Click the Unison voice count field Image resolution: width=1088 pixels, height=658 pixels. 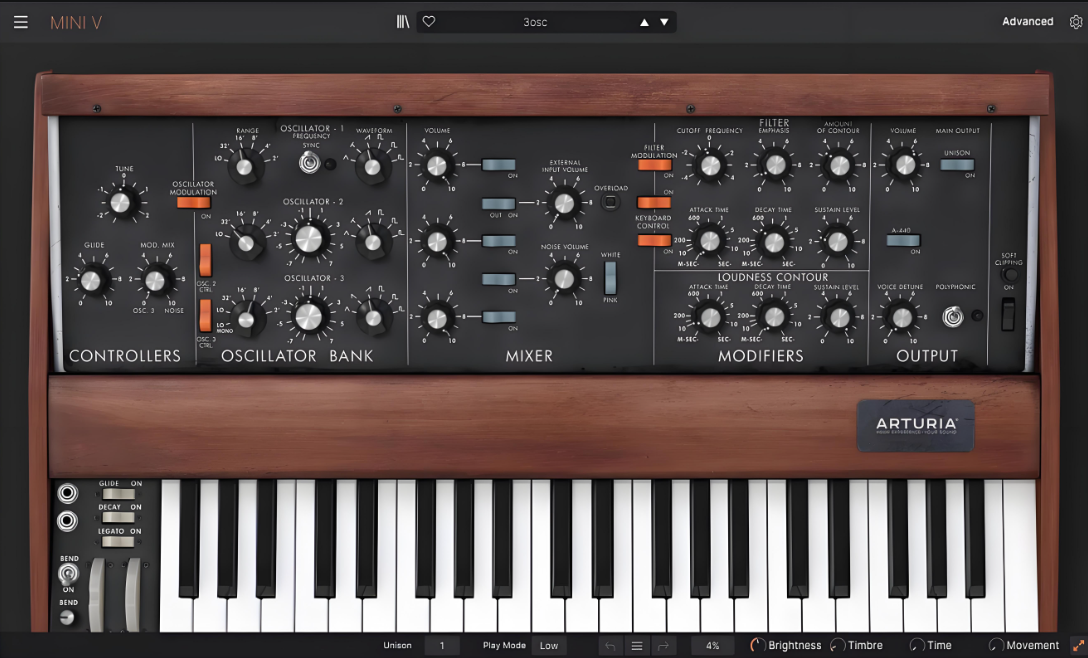(x=442, y=646)
